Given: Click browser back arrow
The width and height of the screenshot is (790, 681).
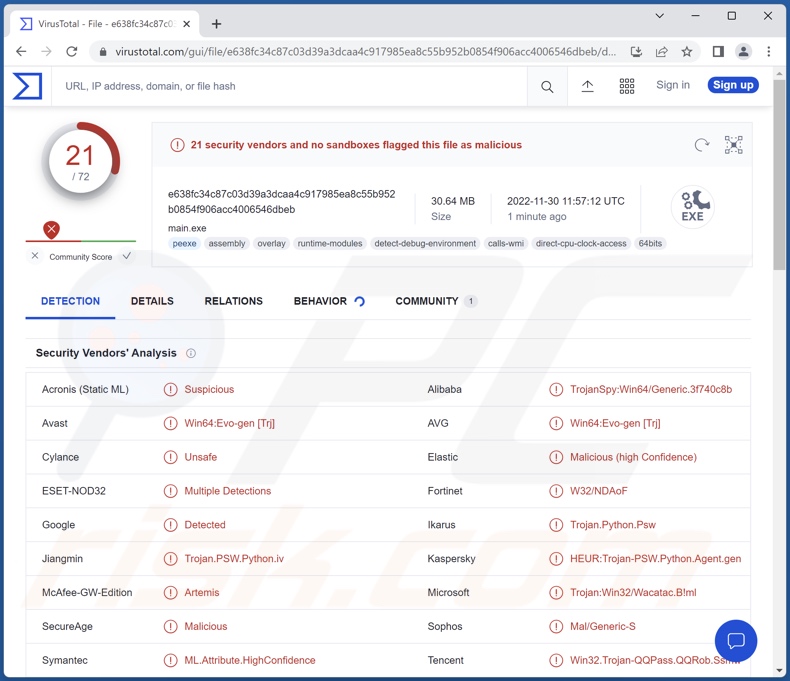Looking at the screenshot, I should (x=21, y=51).
